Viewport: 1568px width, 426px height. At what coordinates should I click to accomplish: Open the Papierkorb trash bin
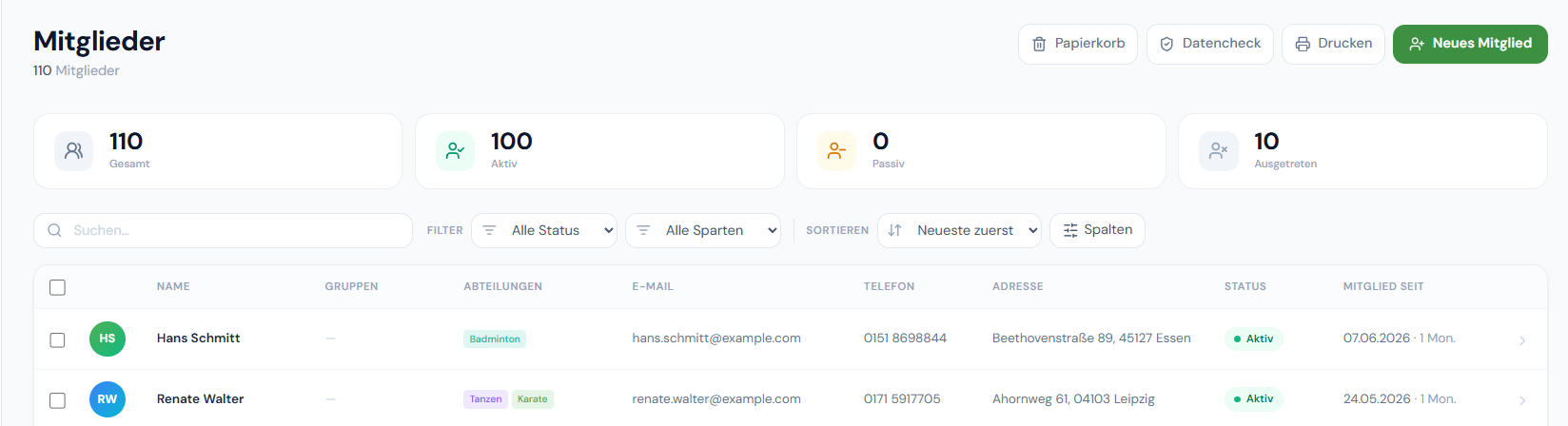pyautogui.click(x=1077, y=44)
